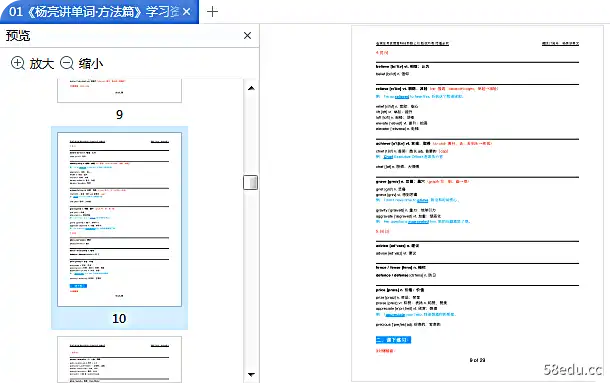Select the page 10 thumbnail
The width and height of the screenshot is (610, 383).
tap(119, 219)
